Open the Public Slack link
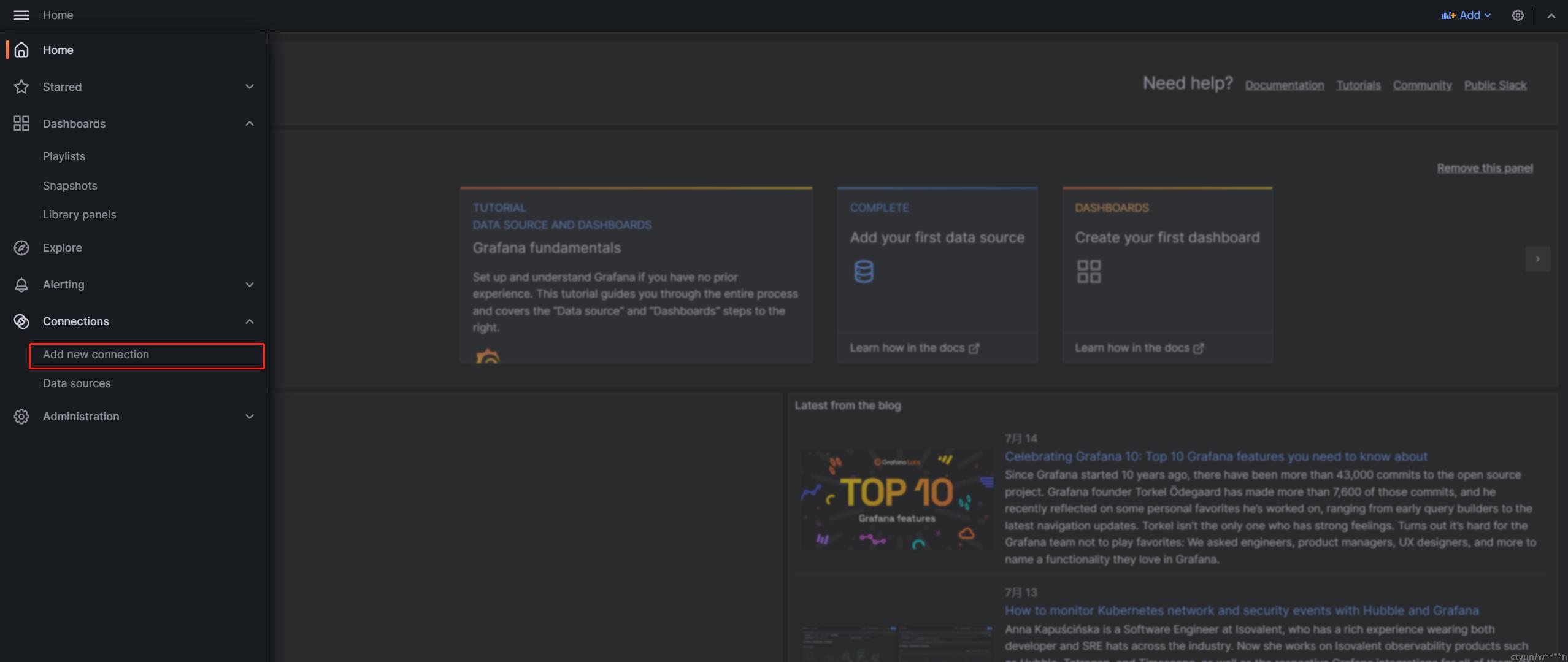This screenshot has height=662, width=1568. click(x=1495, y=85)
